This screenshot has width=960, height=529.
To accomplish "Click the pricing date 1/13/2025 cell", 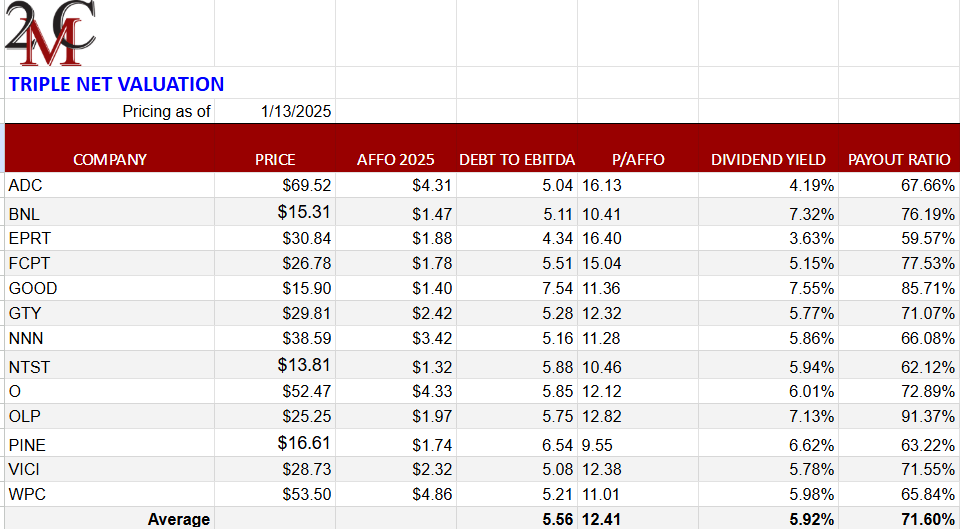I will pyautogui.click(x=296, y=111).
